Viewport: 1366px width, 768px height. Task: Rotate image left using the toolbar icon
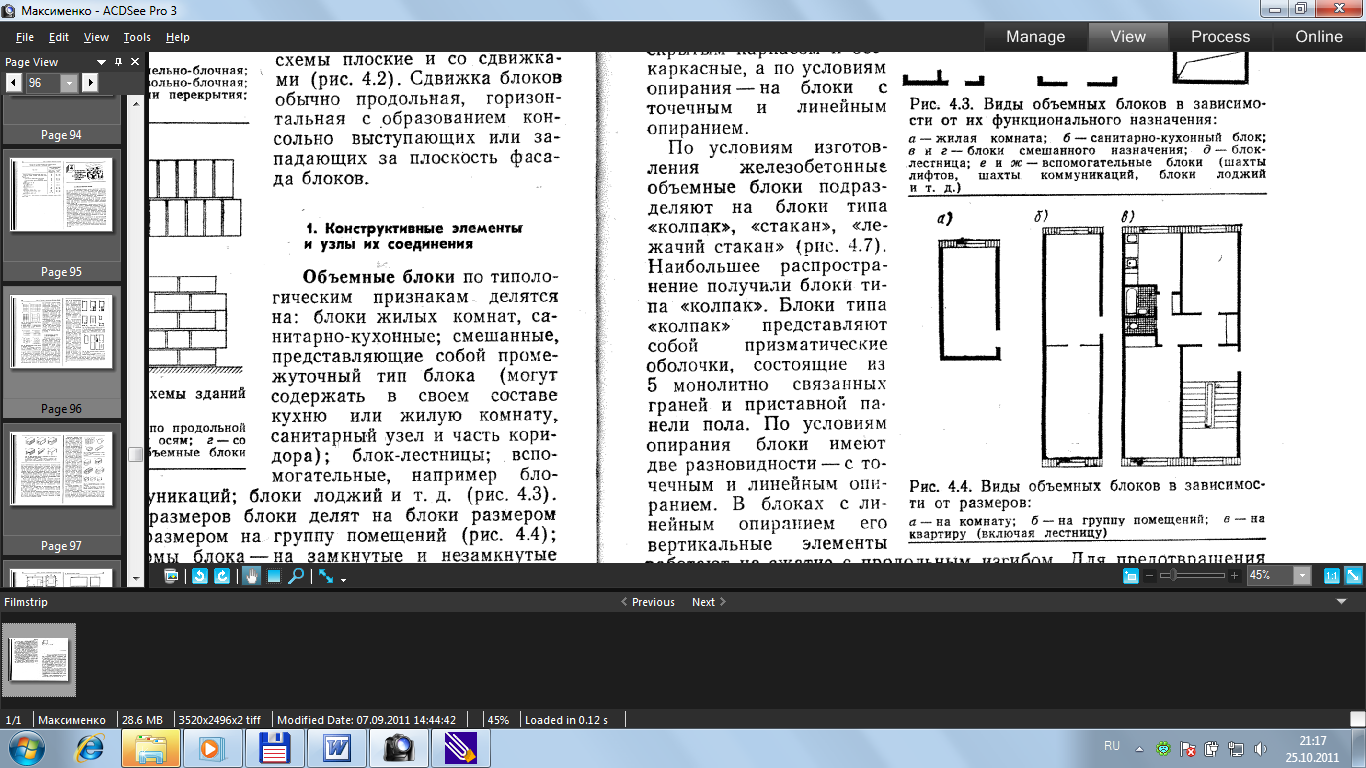[x=200, y=576]
